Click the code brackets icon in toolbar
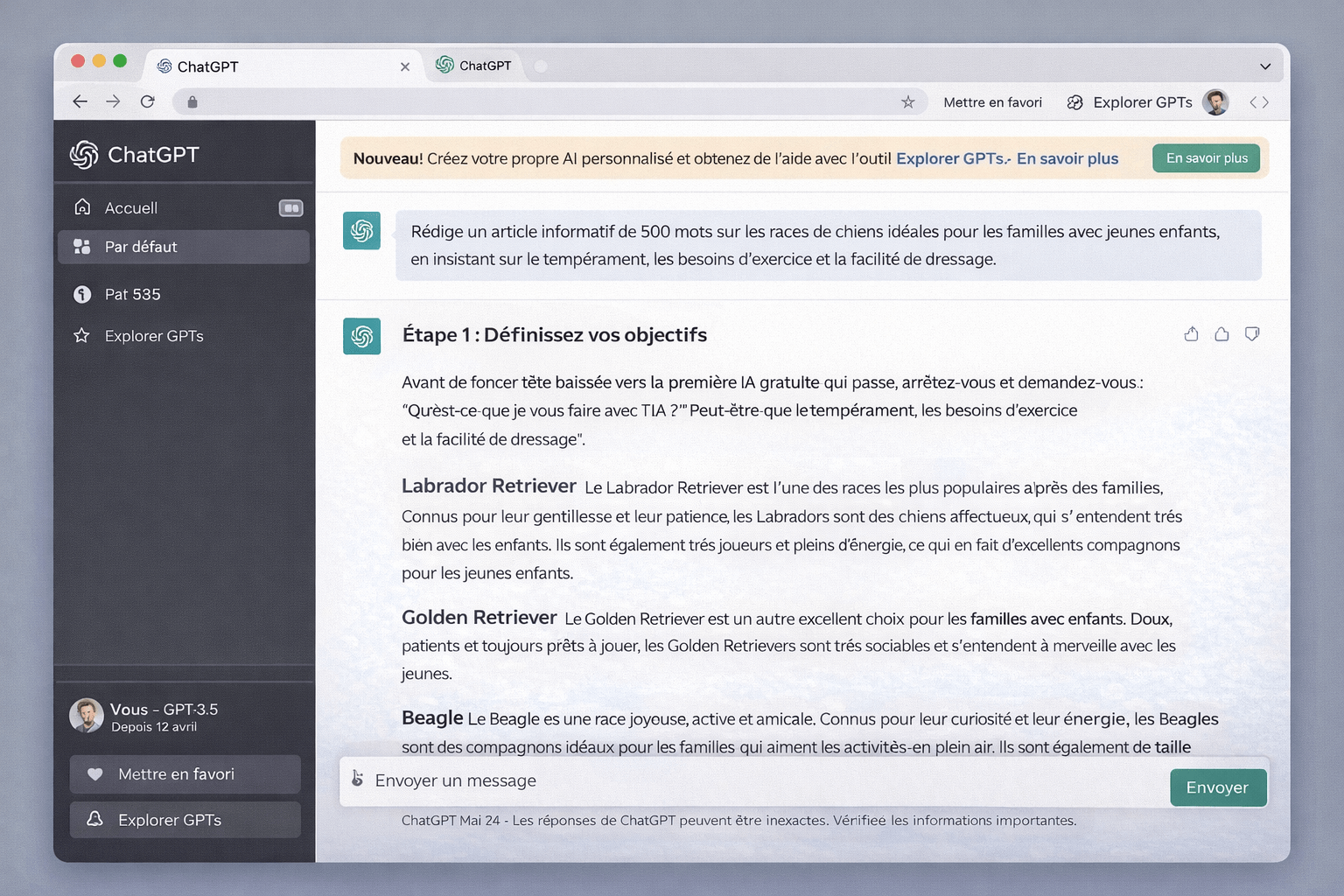The width and height of the screenshot is (1344, 896). (1259, 102)
